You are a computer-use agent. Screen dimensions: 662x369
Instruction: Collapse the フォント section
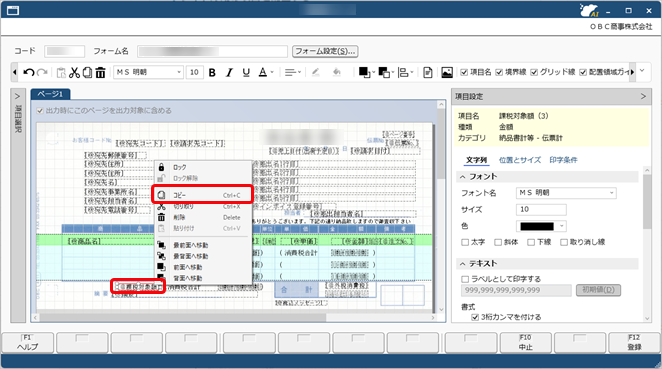coord(463,177)
